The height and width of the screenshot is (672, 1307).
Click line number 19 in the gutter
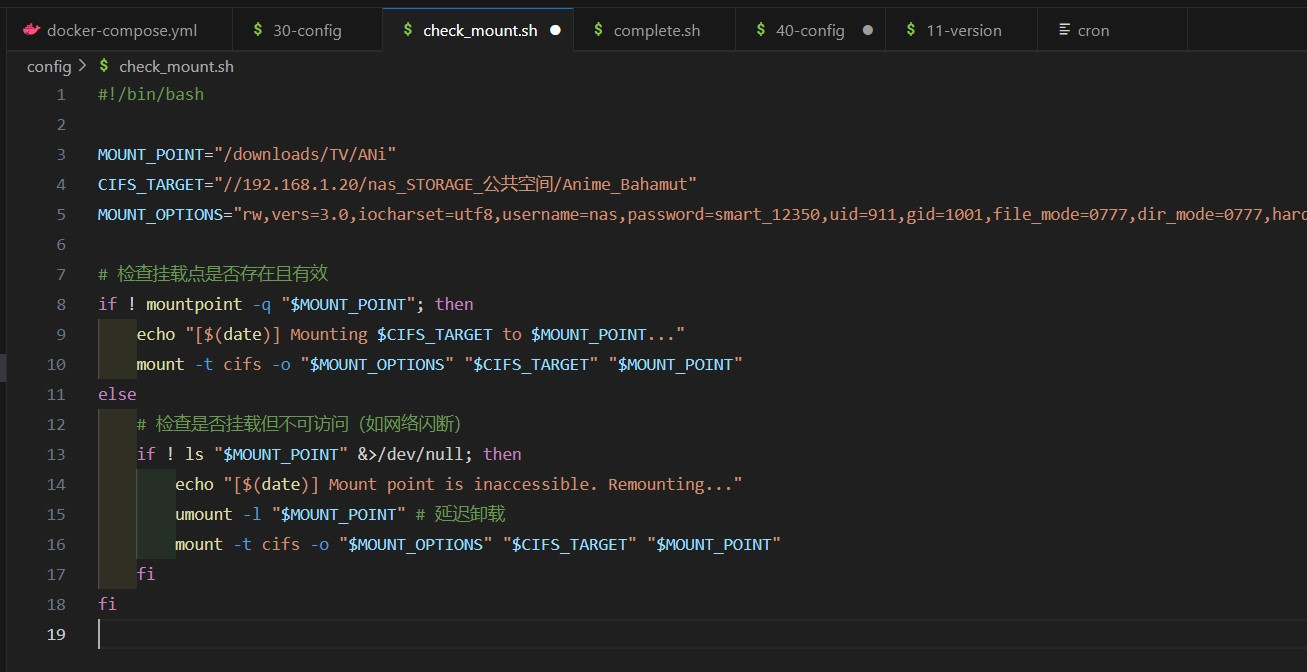coord(56,634)
